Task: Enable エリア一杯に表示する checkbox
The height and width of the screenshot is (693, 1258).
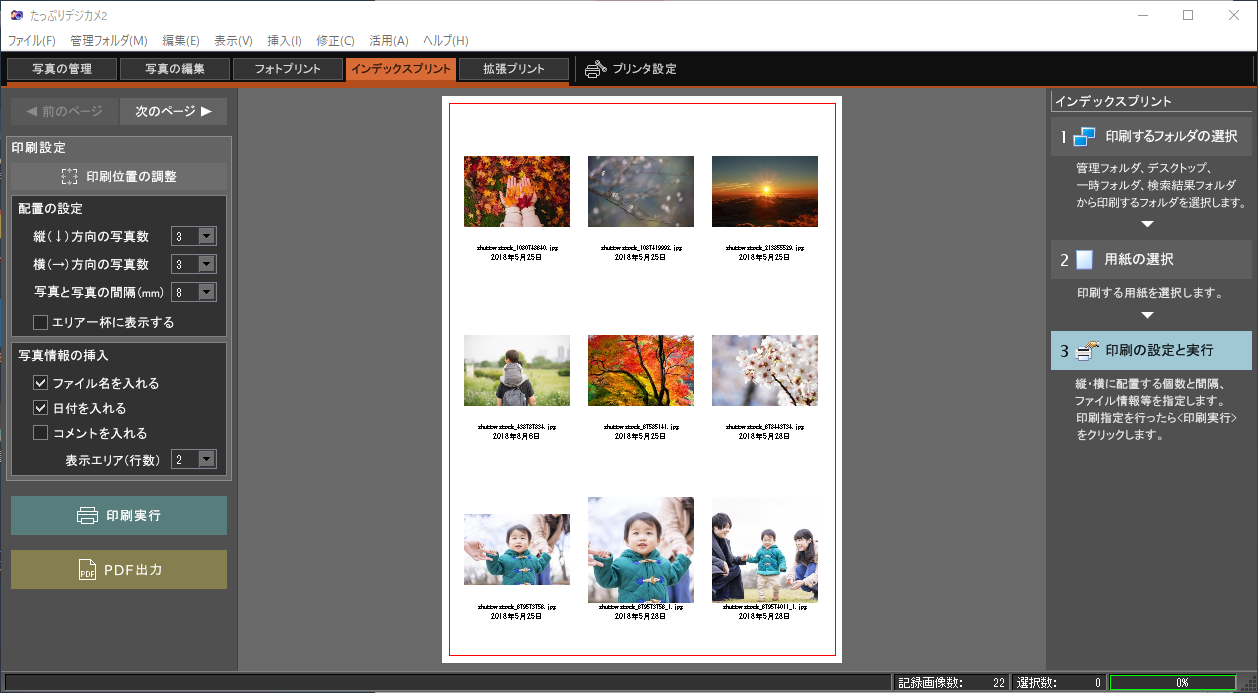Action: click(41, 323)
